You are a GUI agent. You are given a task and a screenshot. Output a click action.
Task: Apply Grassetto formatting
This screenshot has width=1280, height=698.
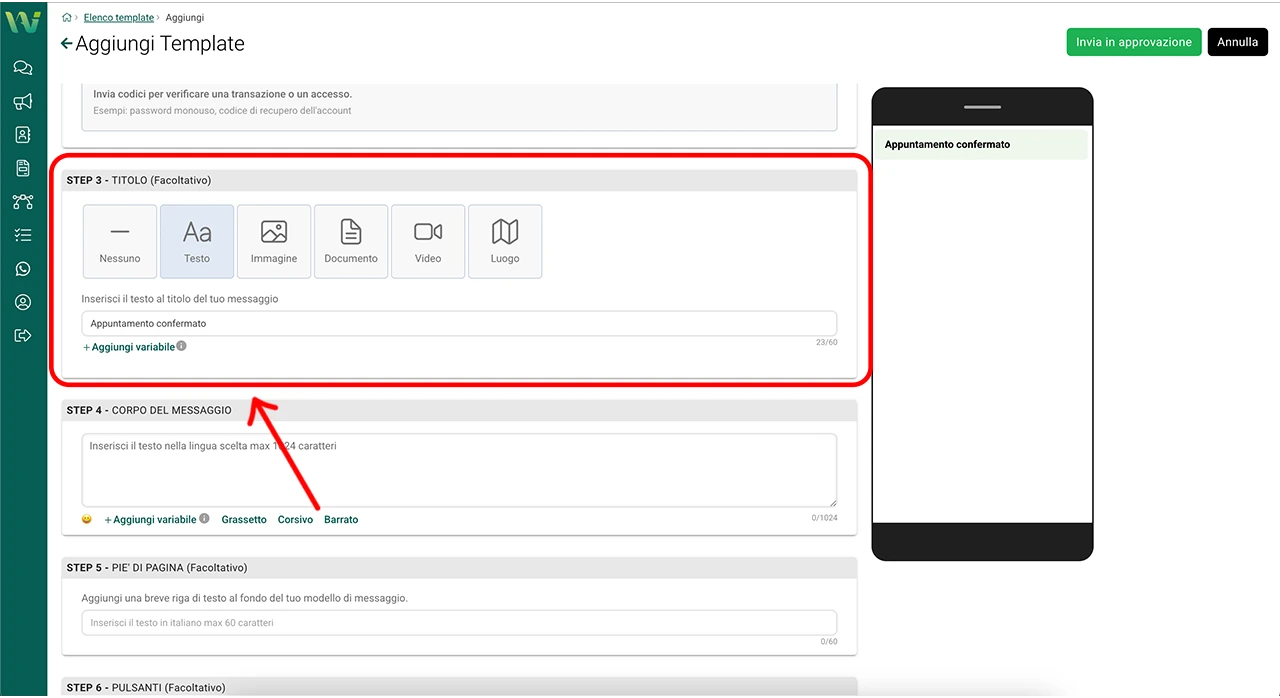[244, 520]
